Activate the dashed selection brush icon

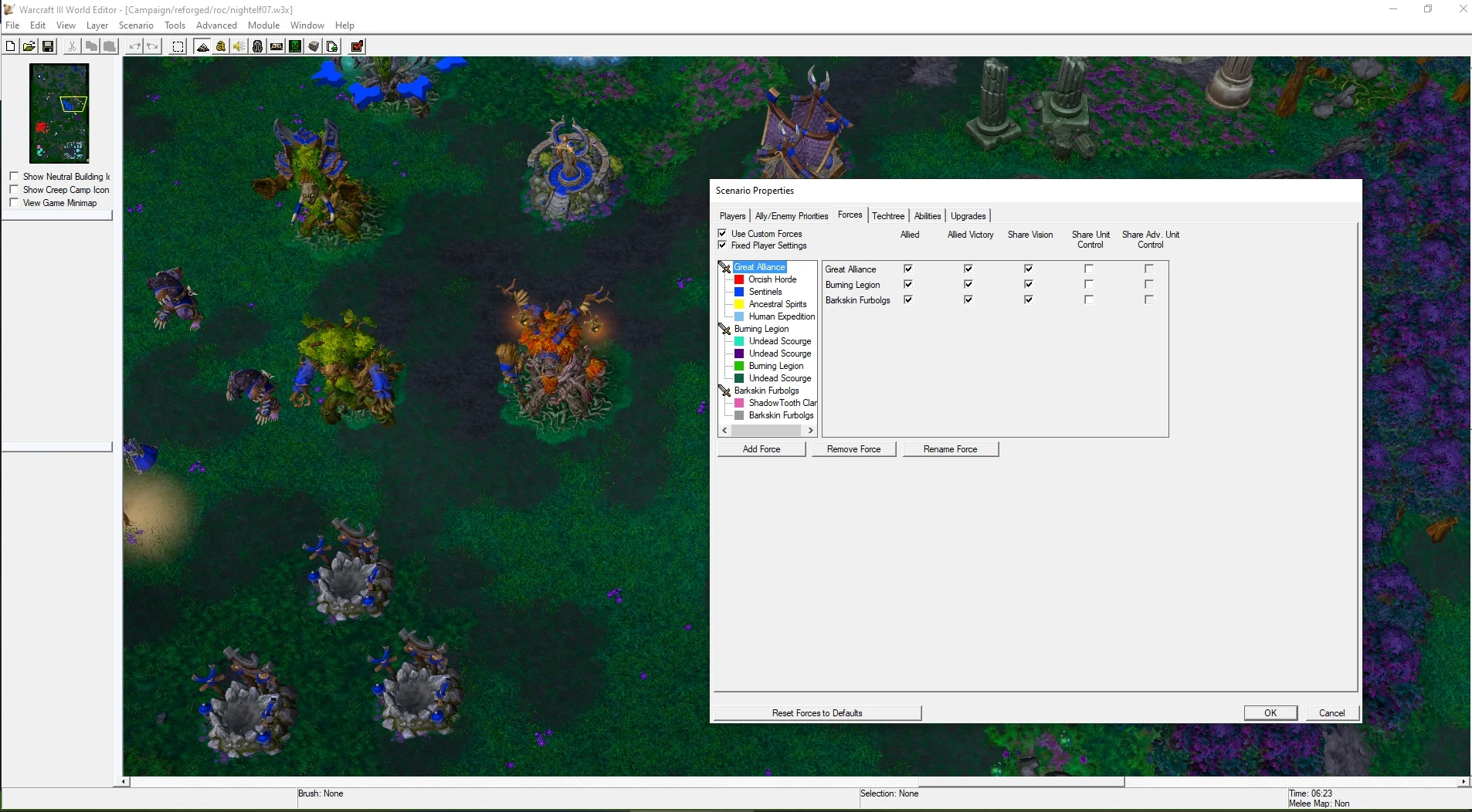click(x=178, y=46)
